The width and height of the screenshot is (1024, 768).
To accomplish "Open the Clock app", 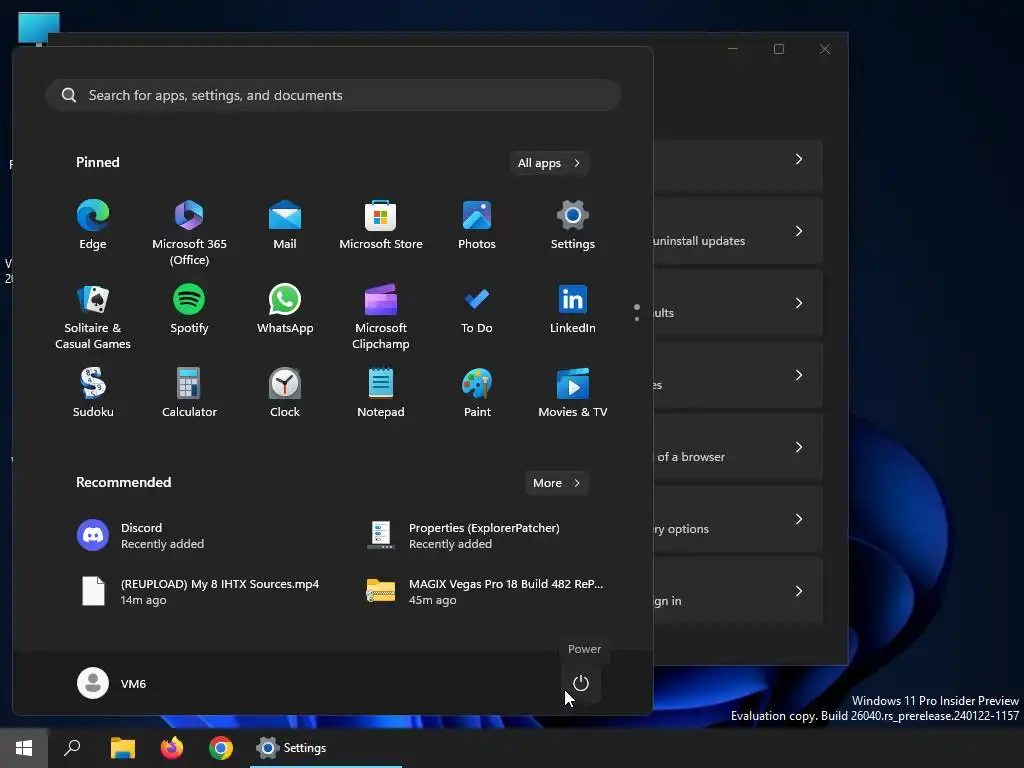I will point(285,393).
